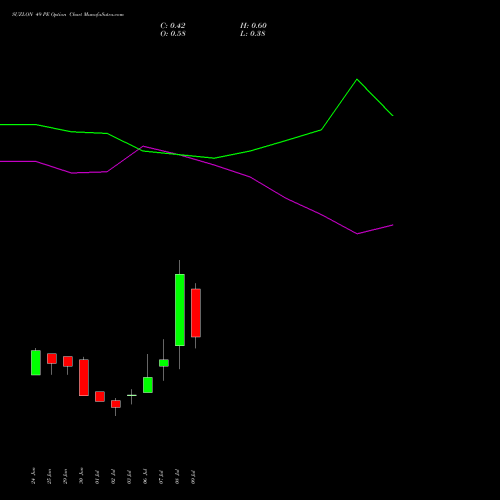The width and height of the screenshot is (500, 500).
Task: Click the low value L: 0.38
Action: [x=253, y=34]
